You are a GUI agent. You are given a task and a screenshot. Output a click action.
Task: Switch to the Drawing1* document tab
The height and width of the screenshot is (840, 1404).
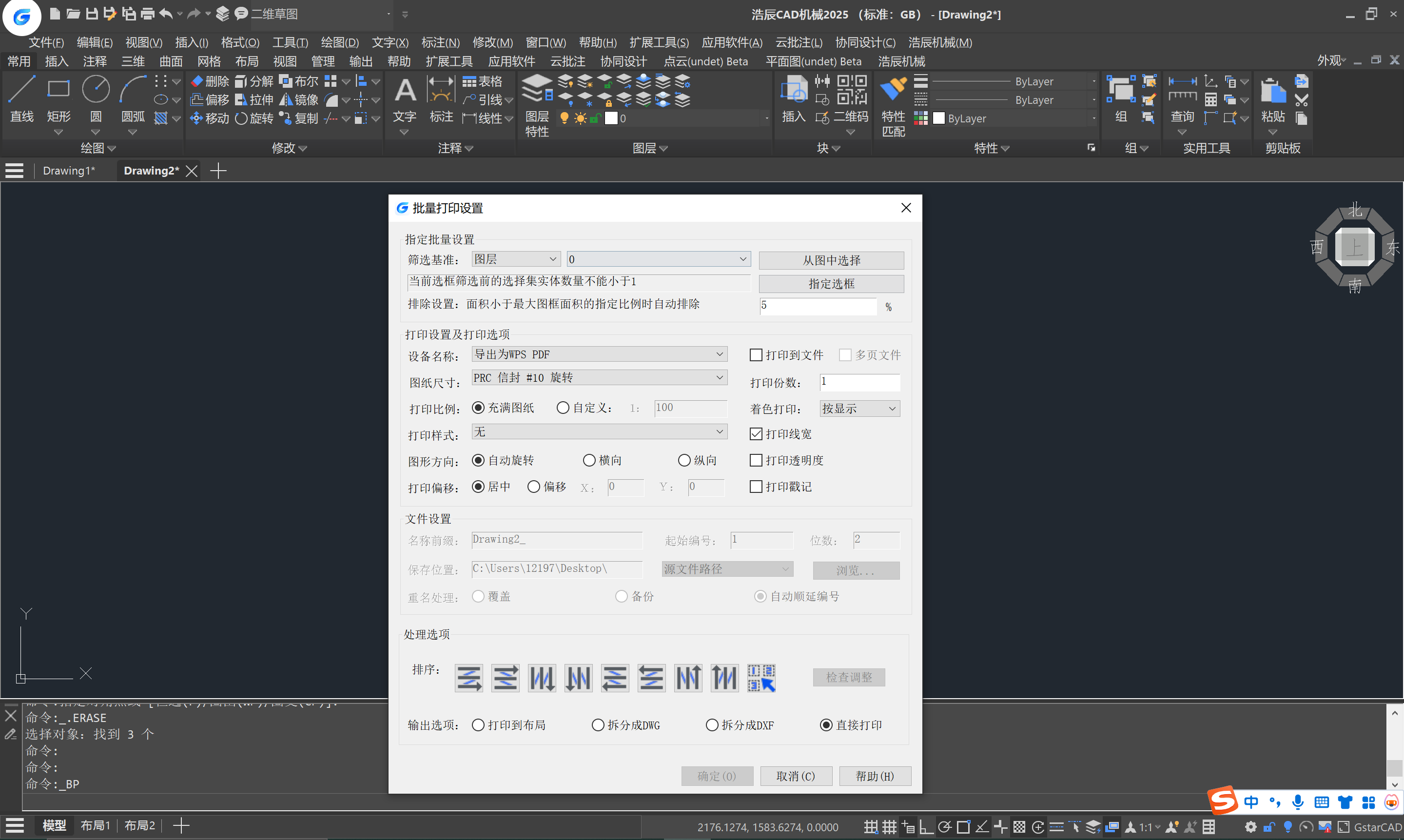pyautogui.click(x=68, y=171)
